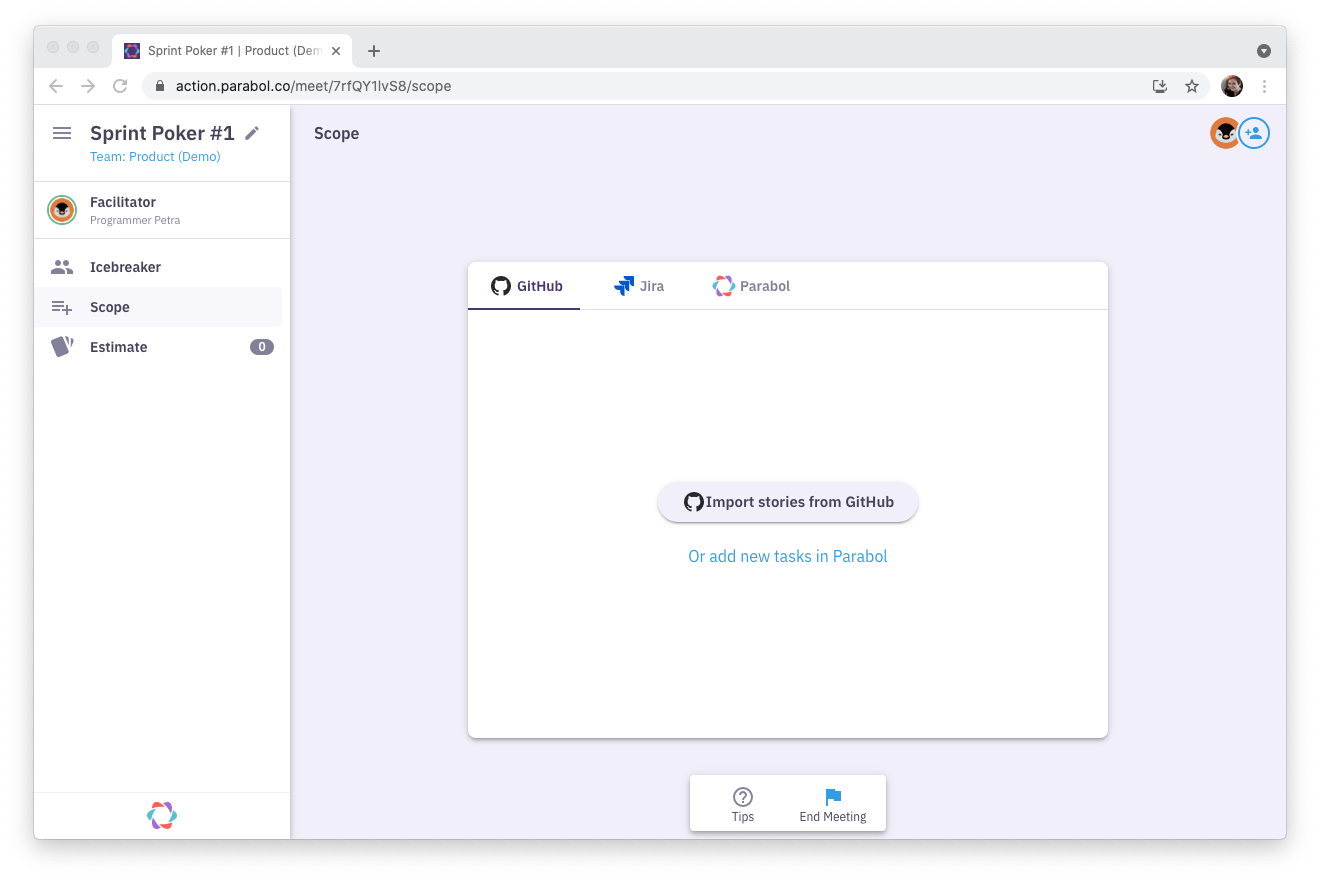Viewport: 1320px width, 881px height.
Task: Open the Team: Product (Demo) link
Action: (x=155, y=156)
